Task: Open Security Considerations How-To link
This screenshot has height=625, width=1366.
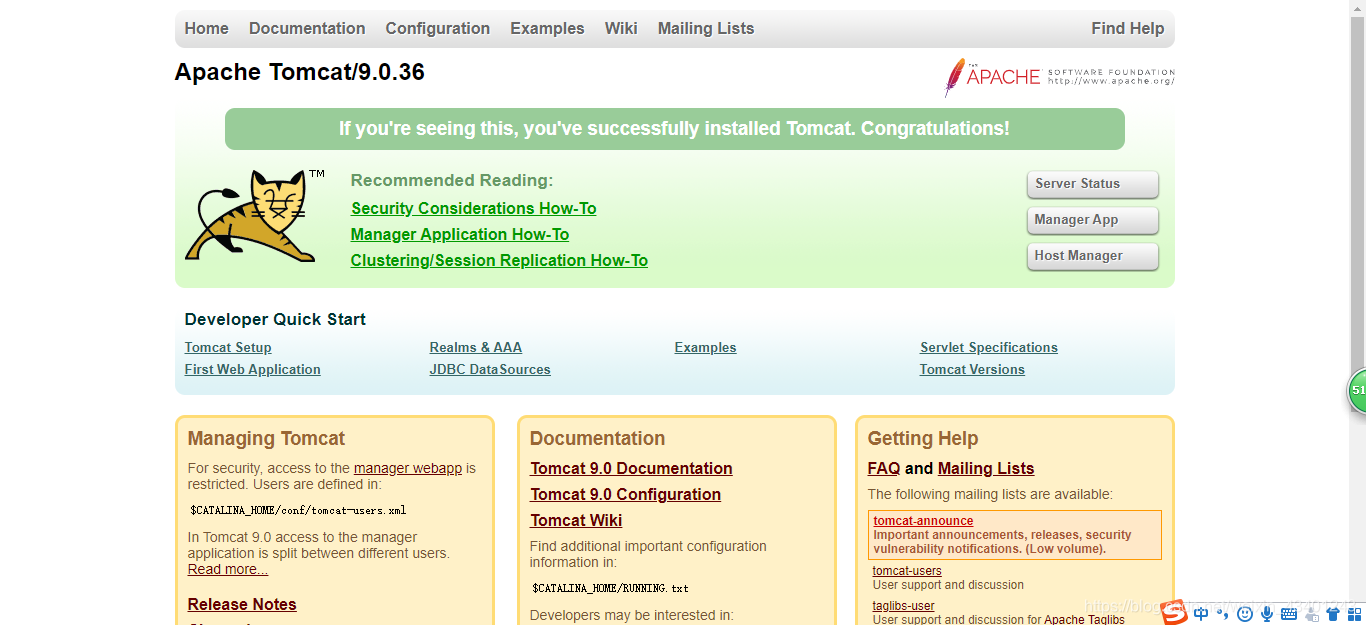Action: point(474,208)
